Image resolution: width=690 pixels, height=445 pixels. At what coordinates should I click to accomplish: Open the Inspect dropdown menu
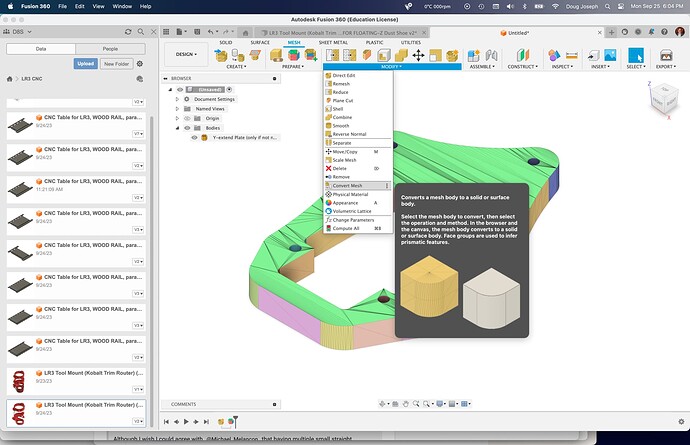(562, 67)
